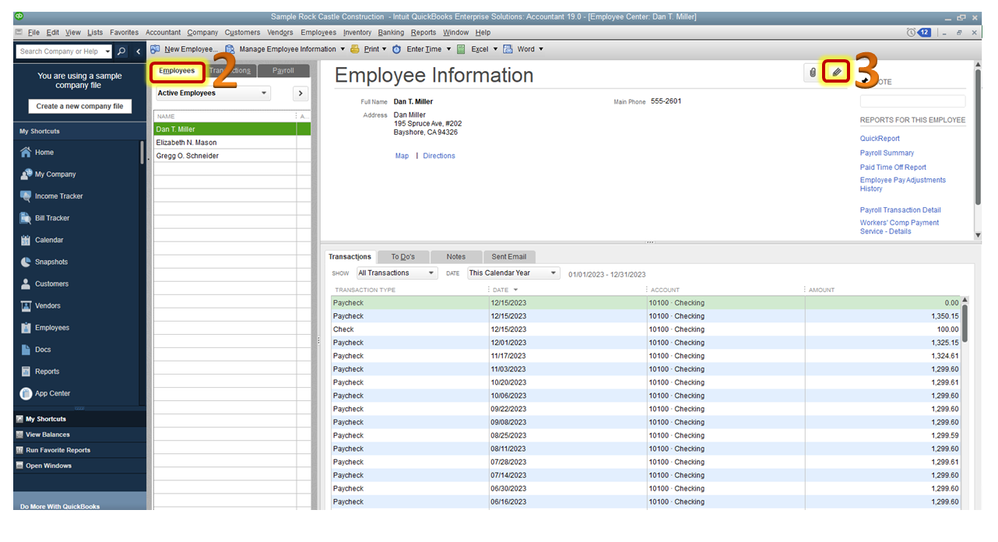Open Snapshots shortcut
The width and height of the screenshot is (998, 542).
tap(44, 262)
